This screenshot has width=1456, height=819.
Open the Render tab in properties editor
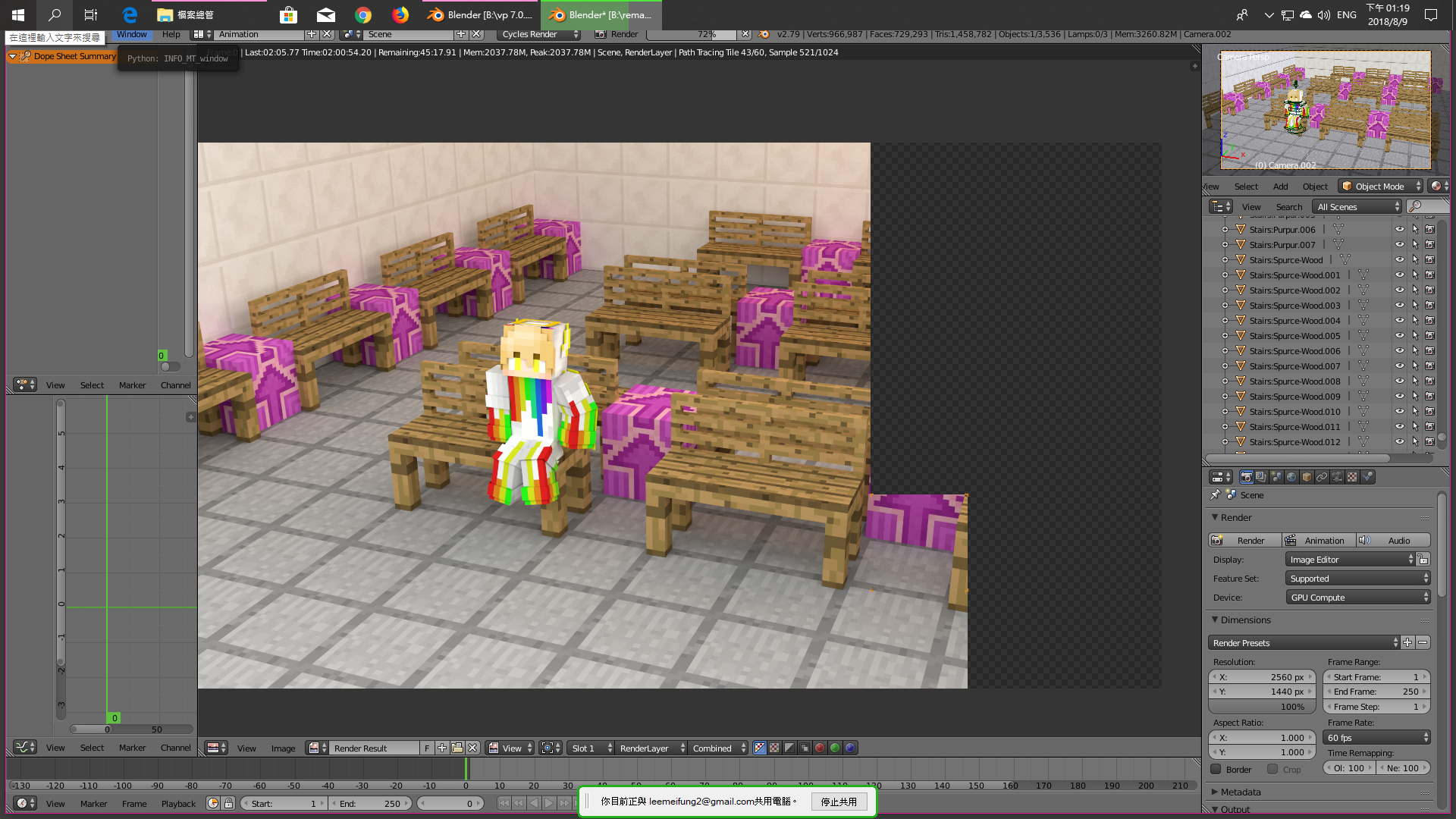coord(1246,477)
